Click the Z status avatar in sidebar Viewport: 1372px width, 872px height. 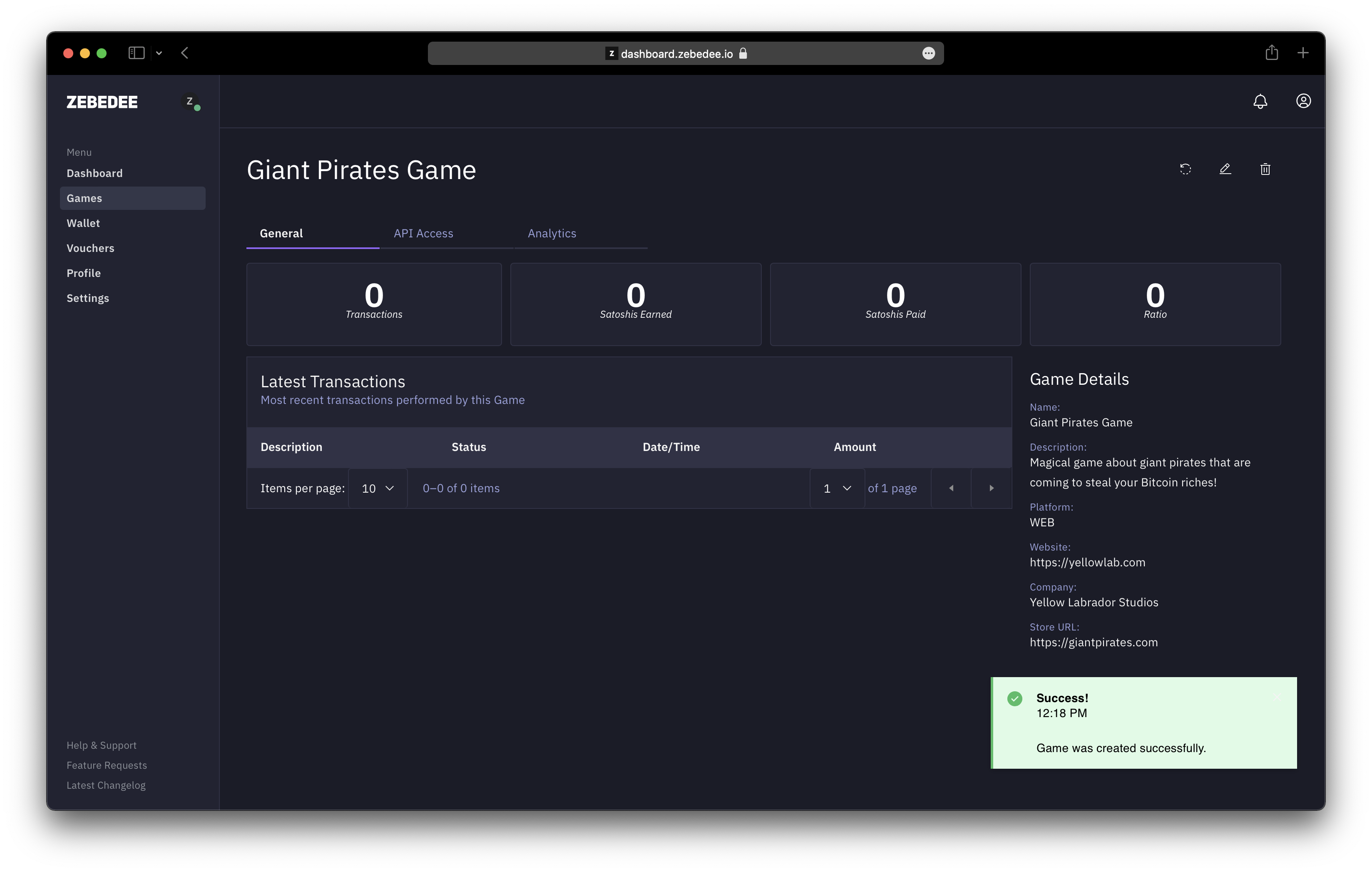tap(191, 102)
